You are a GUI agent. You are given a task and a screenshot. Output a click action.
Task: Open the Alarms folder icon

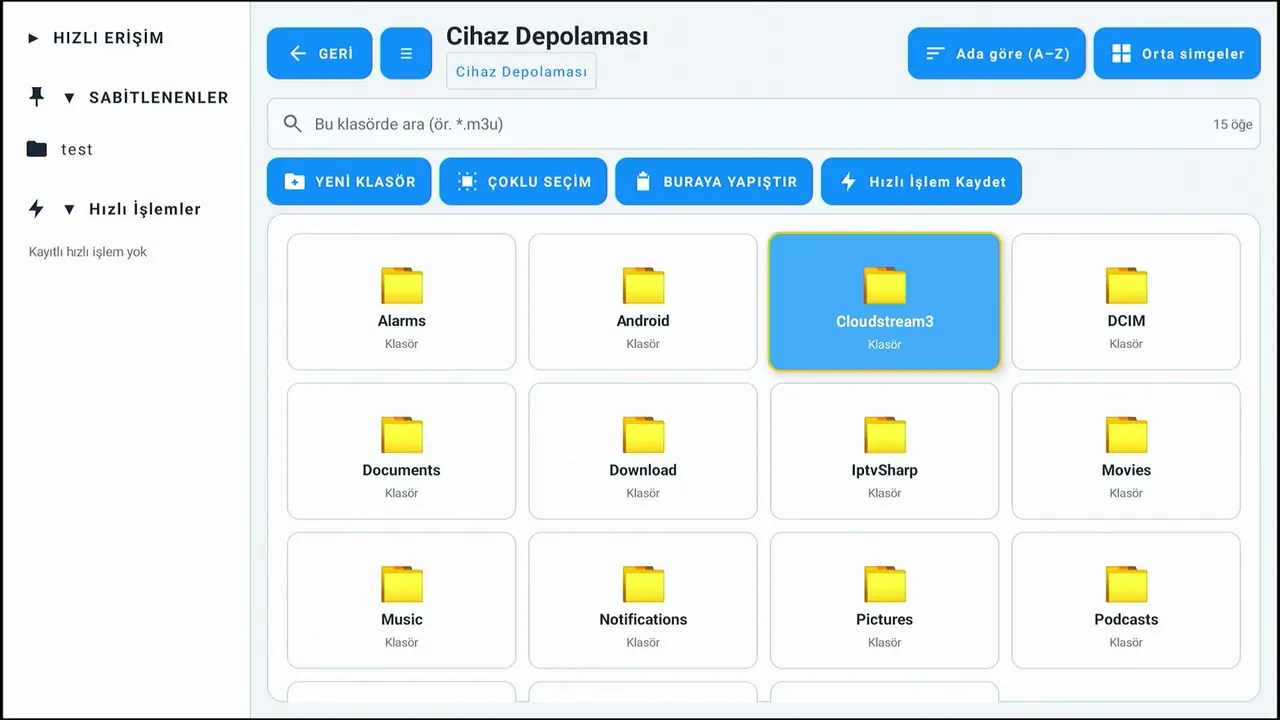[402, 286]
